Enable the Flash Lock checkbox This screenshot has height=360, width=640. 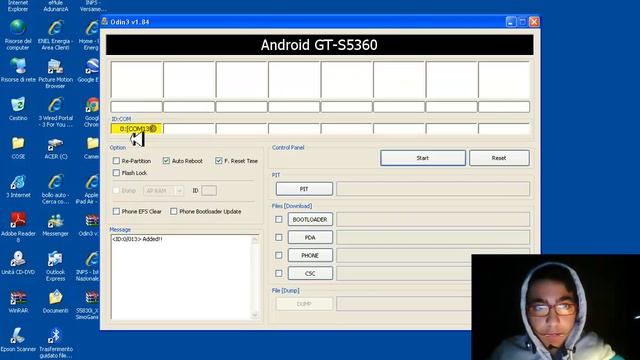(116, 173)
